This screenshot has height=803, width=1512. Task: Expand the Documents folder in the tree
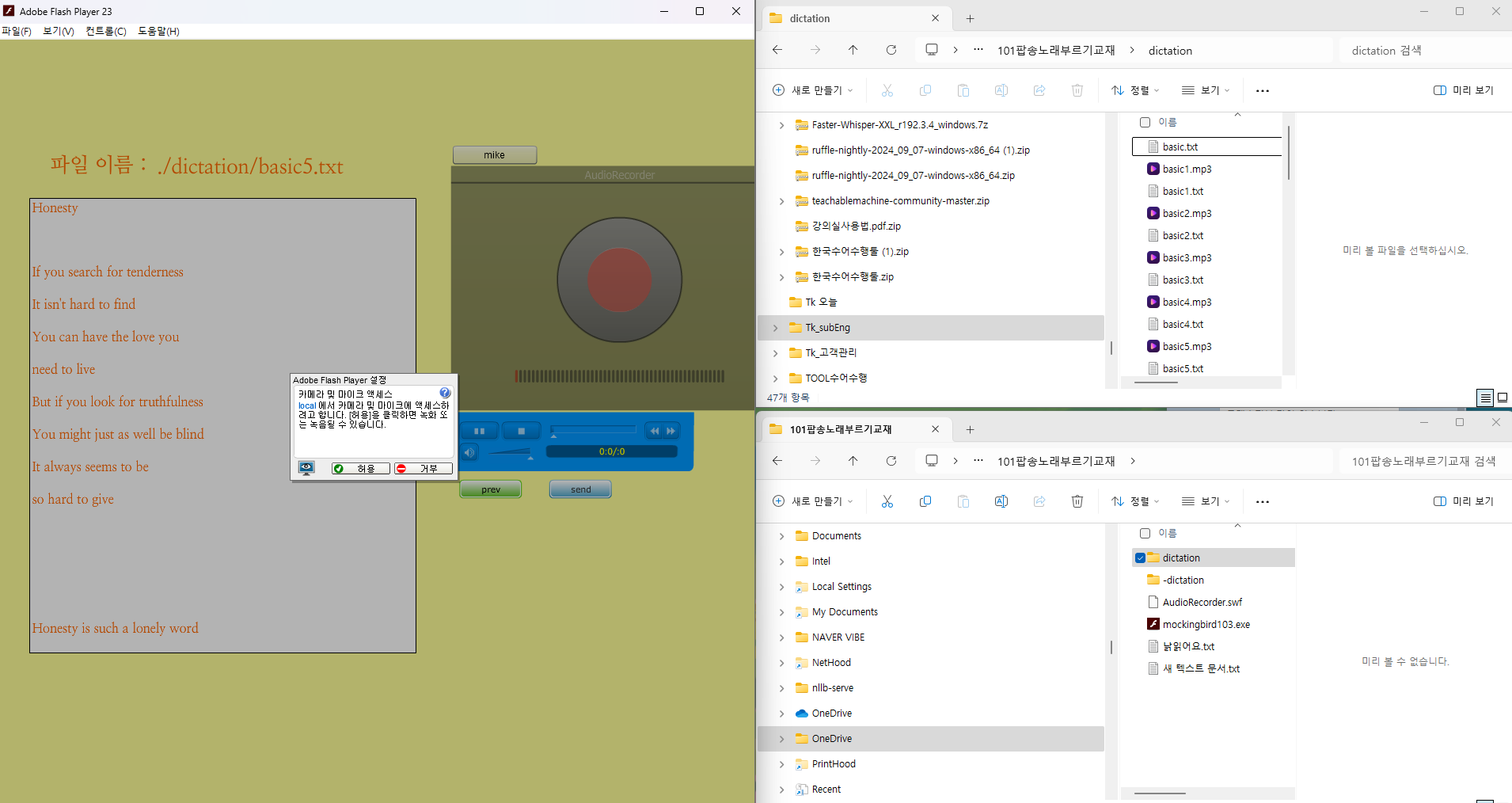tap(781, 536)
